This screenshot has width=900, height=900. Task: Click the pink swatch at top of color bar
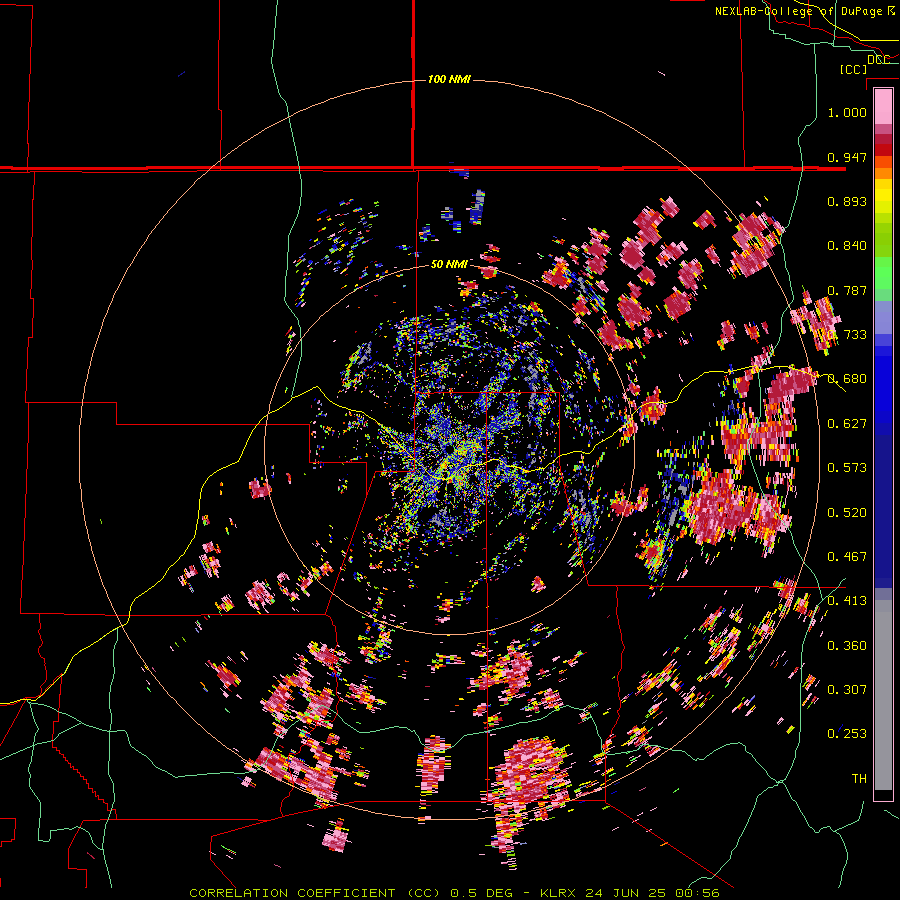coord(883,106)
